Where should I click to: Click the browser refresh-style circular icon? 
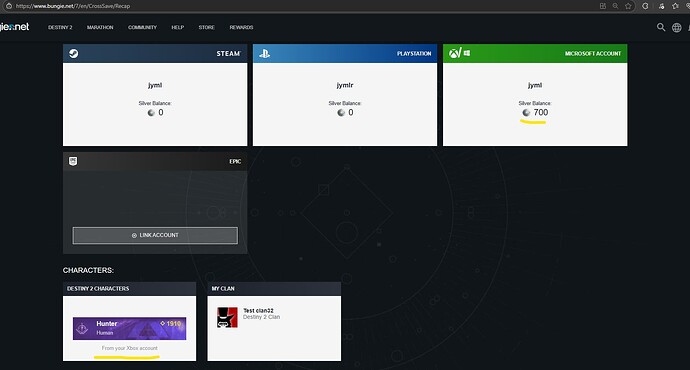pyautogui.click(x=645, y=6)
